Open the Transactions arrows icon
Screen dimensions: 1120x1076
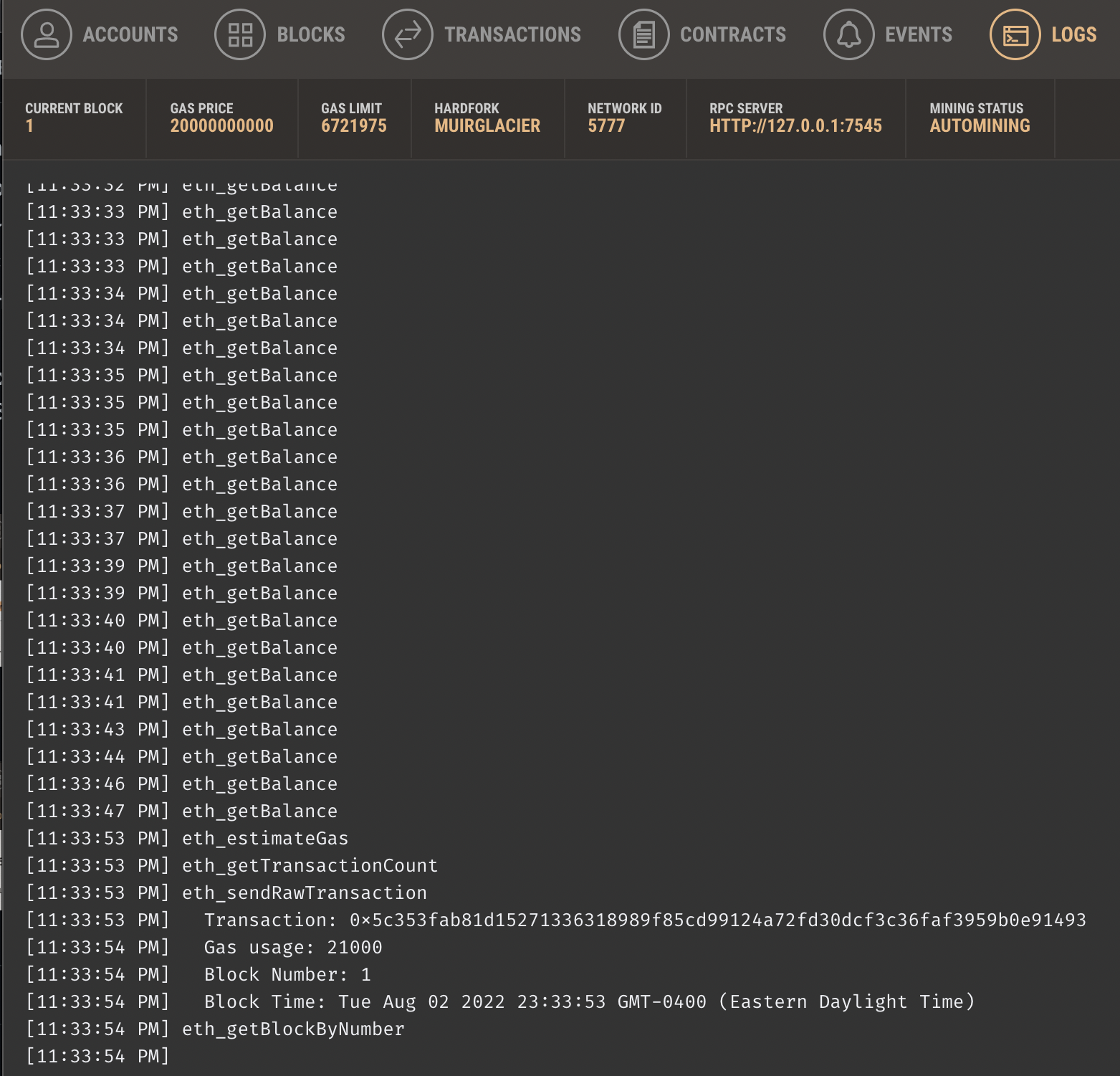(408, 34)
